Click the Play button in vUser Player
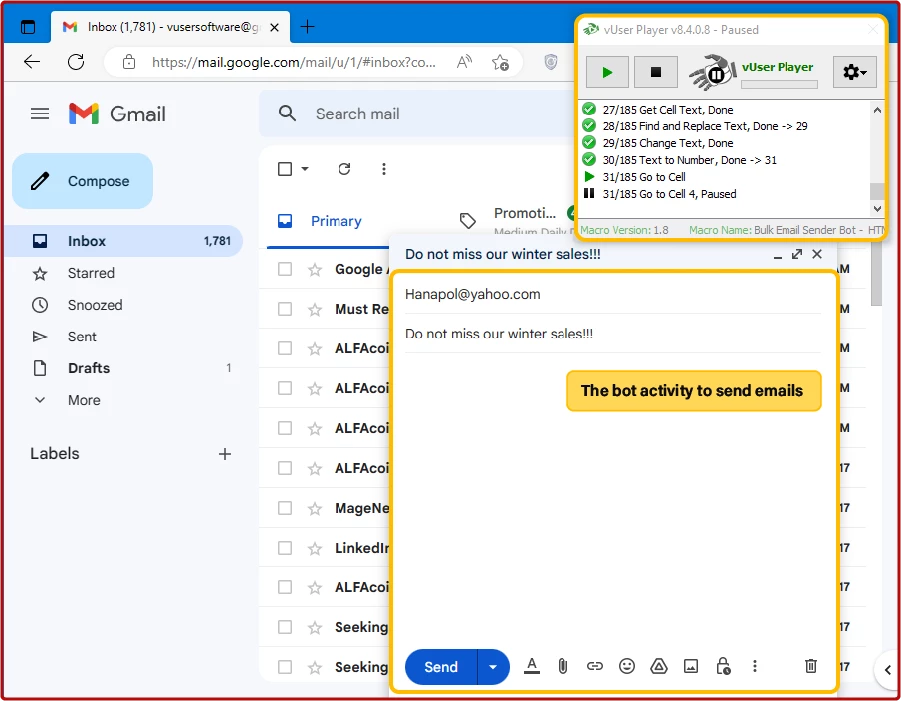The image size is (901, 701). [607, 72]
